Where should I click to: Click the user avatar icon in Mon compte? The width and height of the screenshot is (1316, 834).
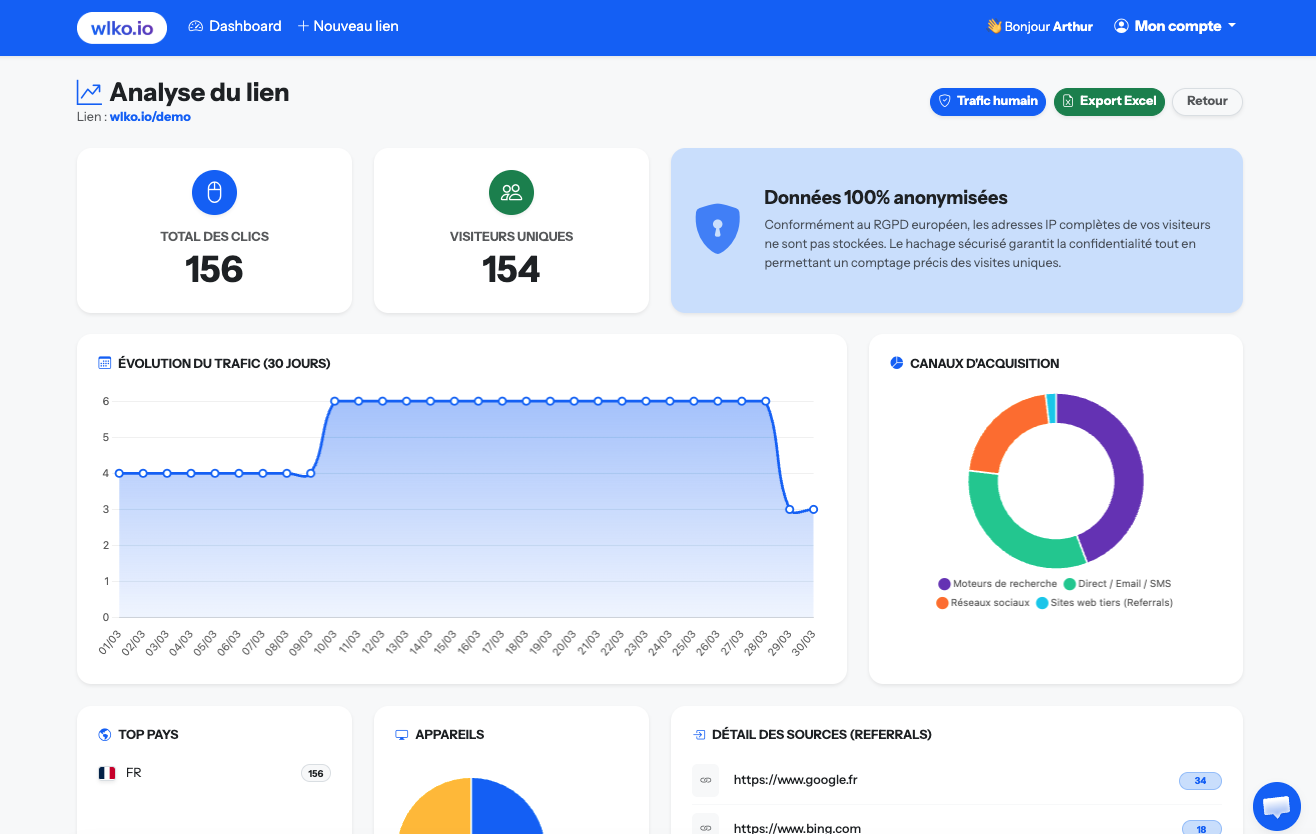click(x=1121, y=26)
